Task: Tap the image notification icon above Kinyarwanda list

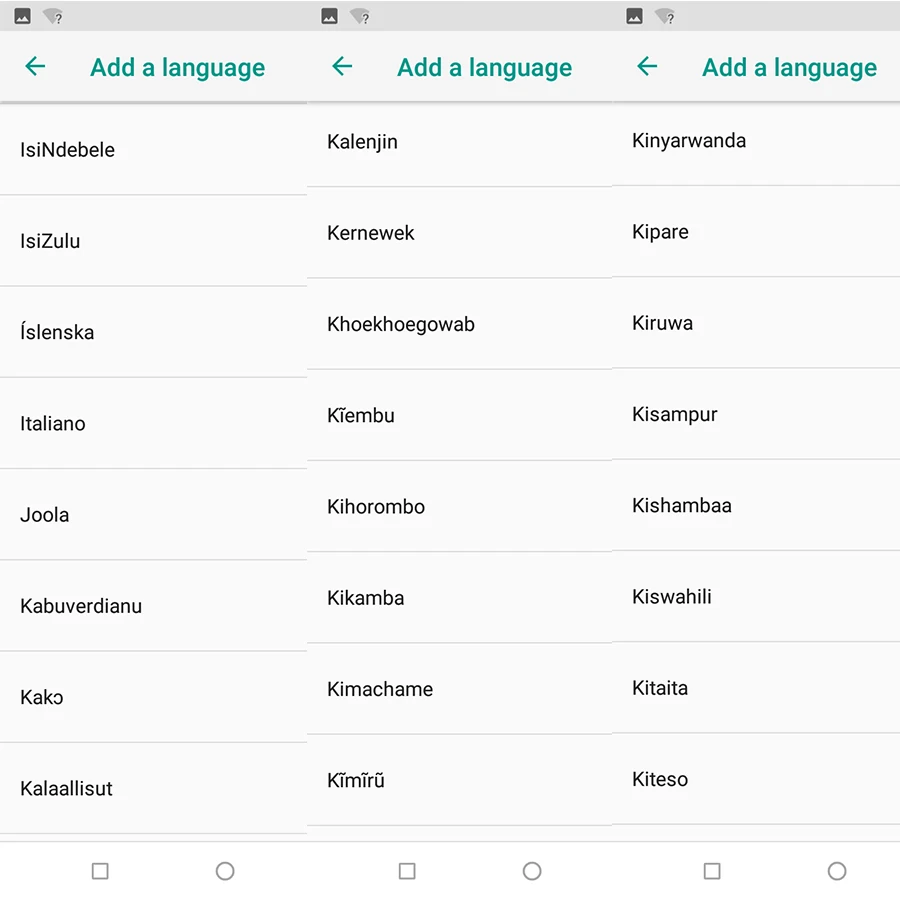Action: (x=634, y=16)
